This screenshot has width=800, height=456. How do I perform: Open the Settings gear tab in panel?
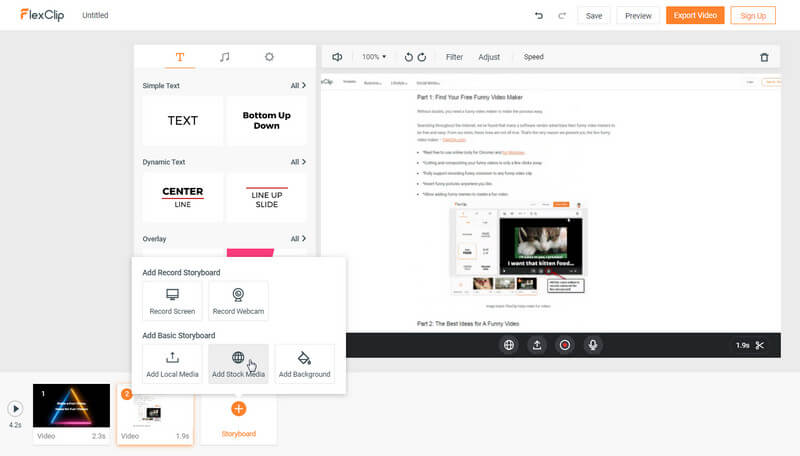tap(269, 57)
